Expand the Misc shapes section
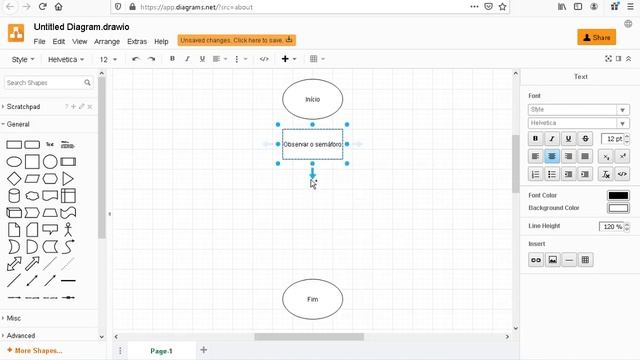Viewport: 640px width, 360px height. (x=13, y=318)
